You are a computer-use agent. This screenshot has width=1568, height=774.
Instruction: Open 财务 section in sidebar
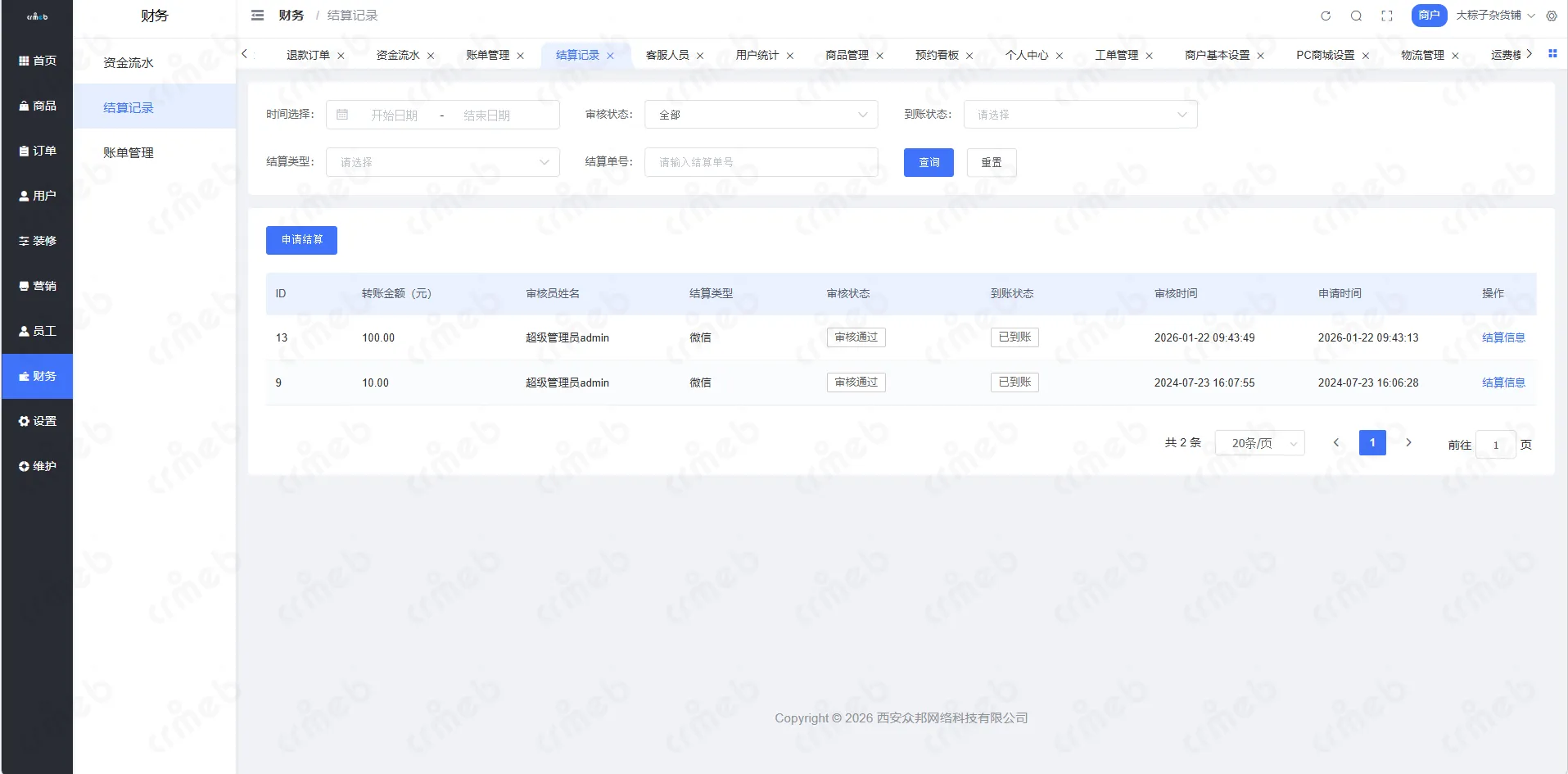37,376
